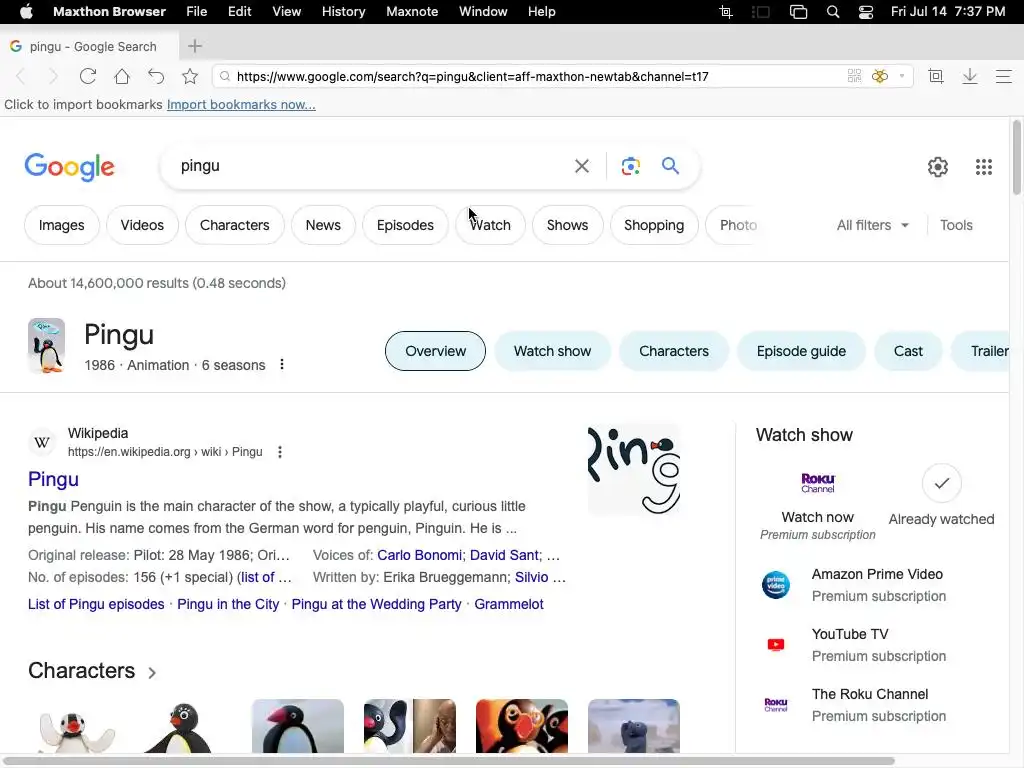Open the Tools search options

tap(956, 225)
